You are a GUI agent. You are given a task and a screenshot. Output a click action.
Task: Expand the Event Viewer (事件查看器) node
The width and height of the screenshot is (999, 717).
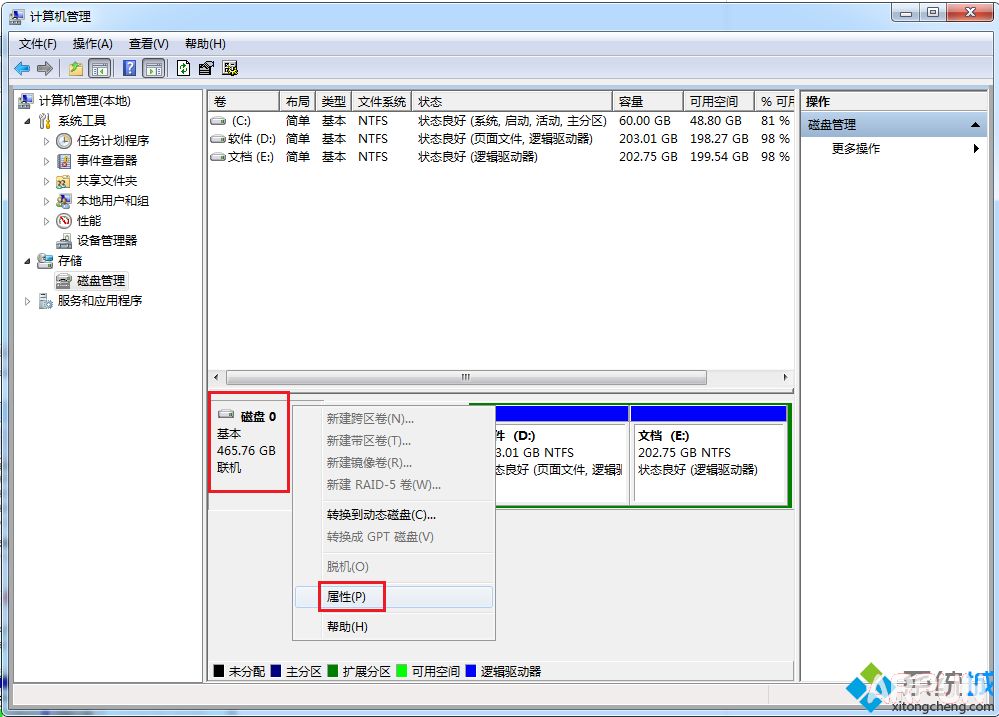[x=46, y=161]
